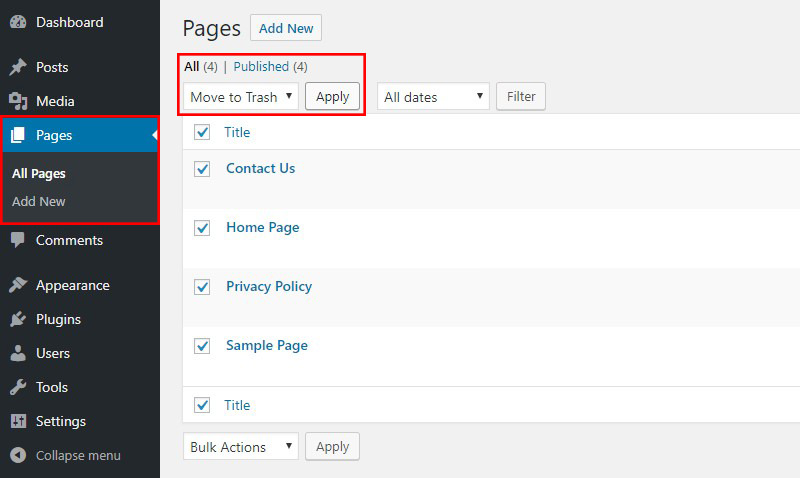
Task: Click the Collapse menu arrow icon
Action: coord(18,455)
